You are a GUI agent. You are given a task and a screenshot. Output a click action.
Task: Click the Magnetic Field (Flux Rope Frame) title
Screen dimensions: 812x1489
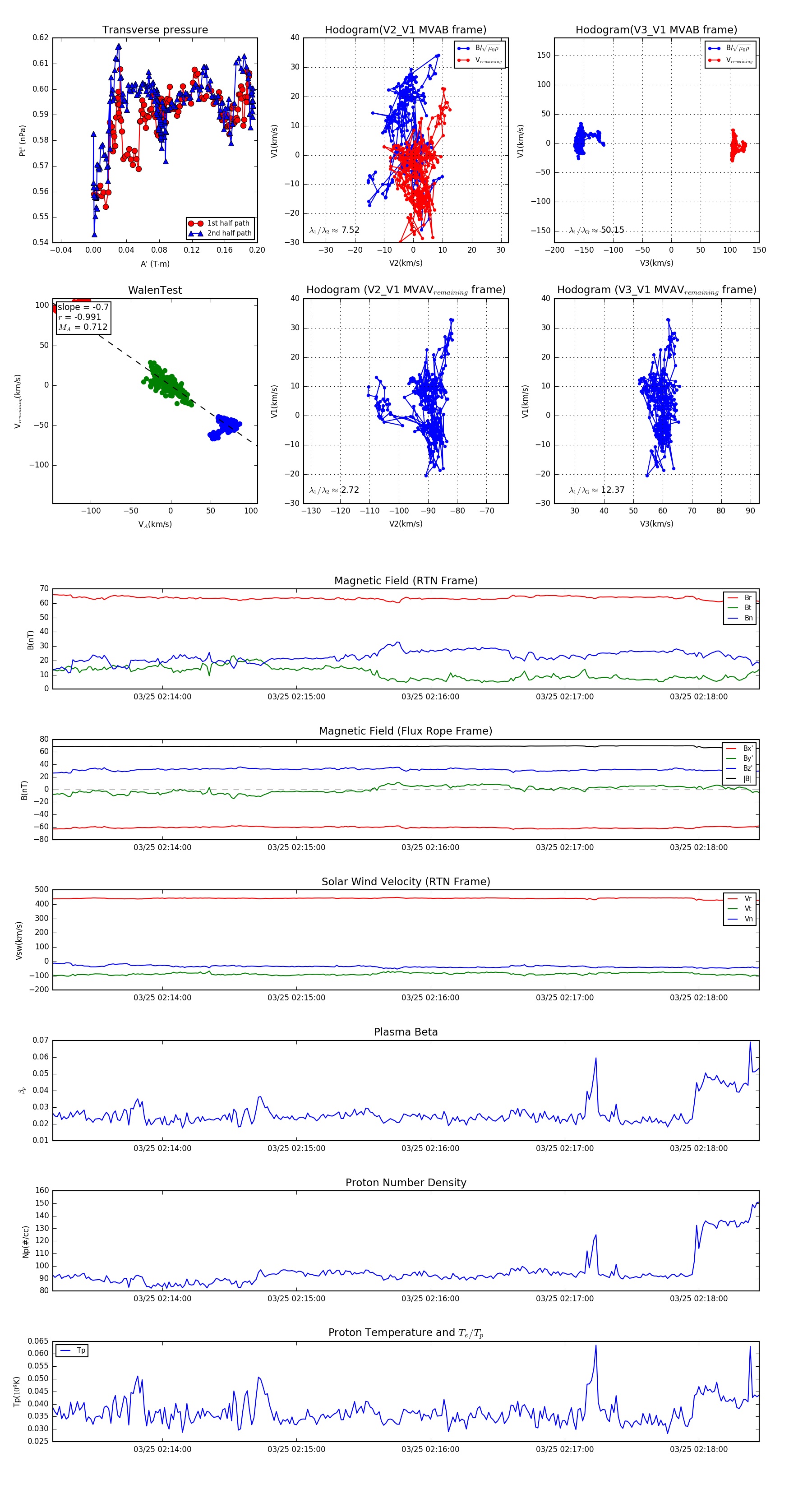(406, 731)
